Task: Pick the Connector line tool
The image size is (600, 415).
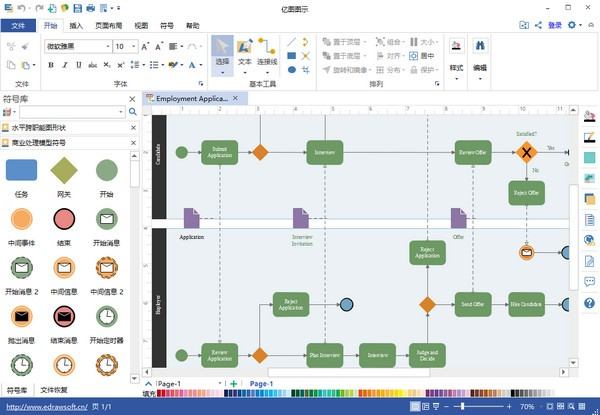Action: 267,52
